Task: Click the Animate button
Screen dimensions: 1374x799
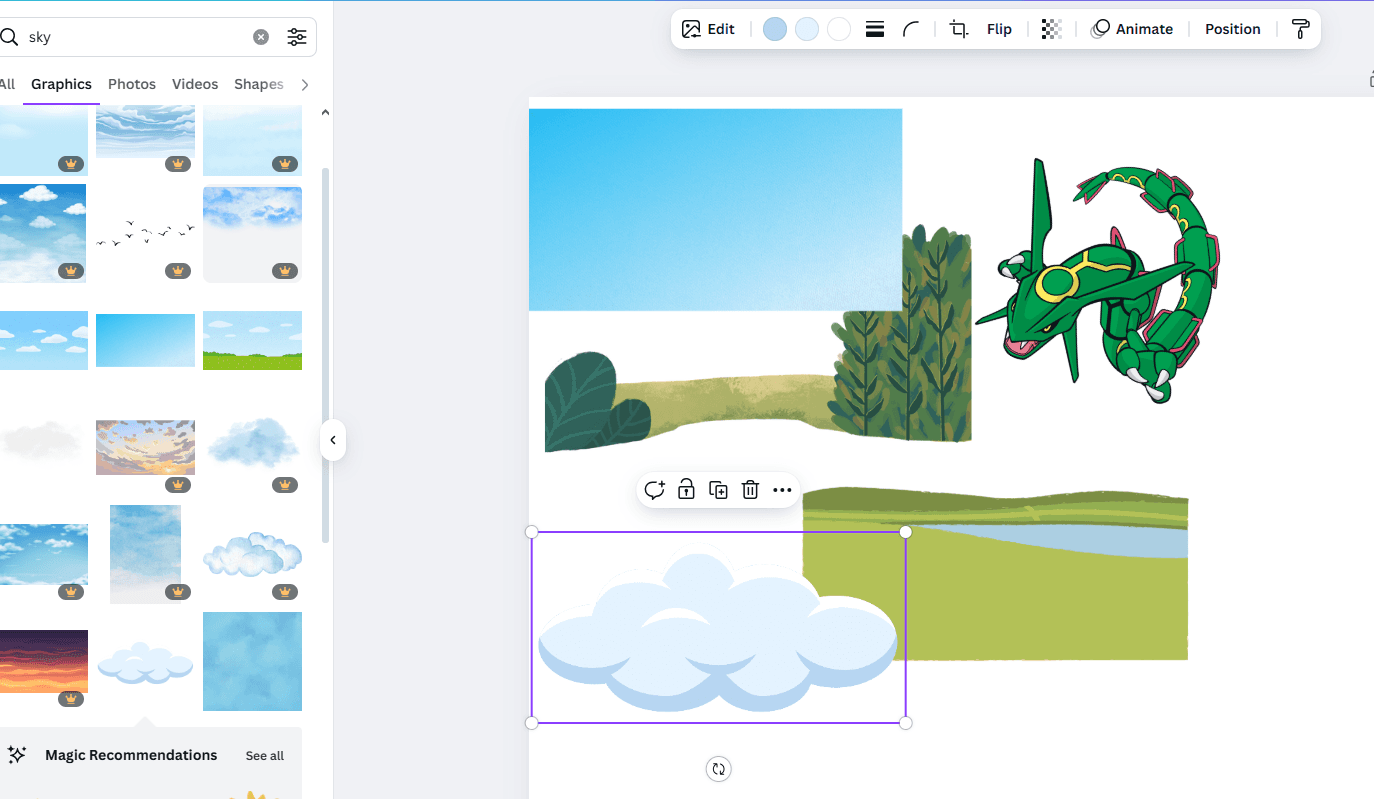Action: [1132, 29]
